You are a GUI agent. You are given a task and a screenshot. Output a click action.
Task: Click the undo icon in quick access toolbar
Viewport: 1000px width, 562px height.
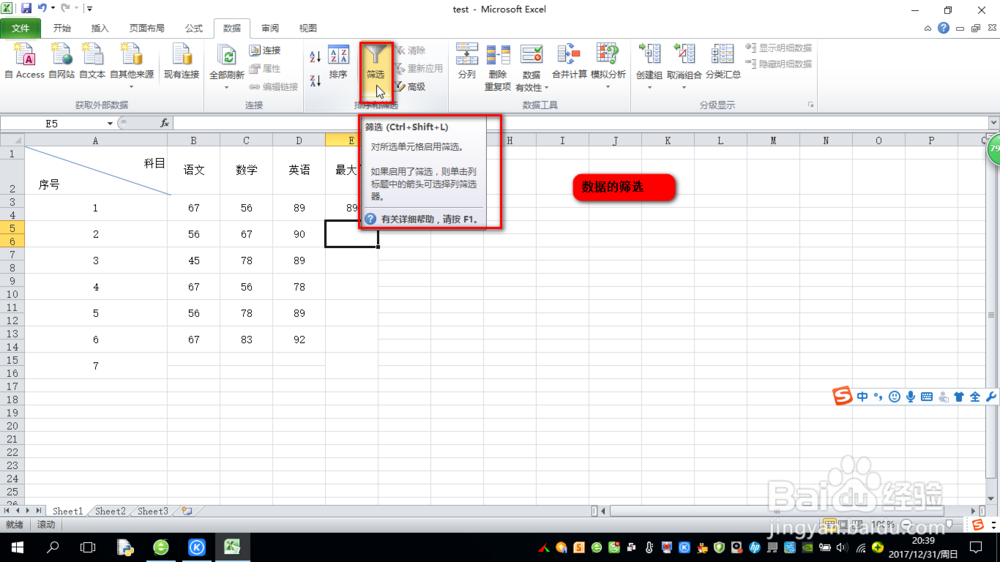click(x=42, y=8)
